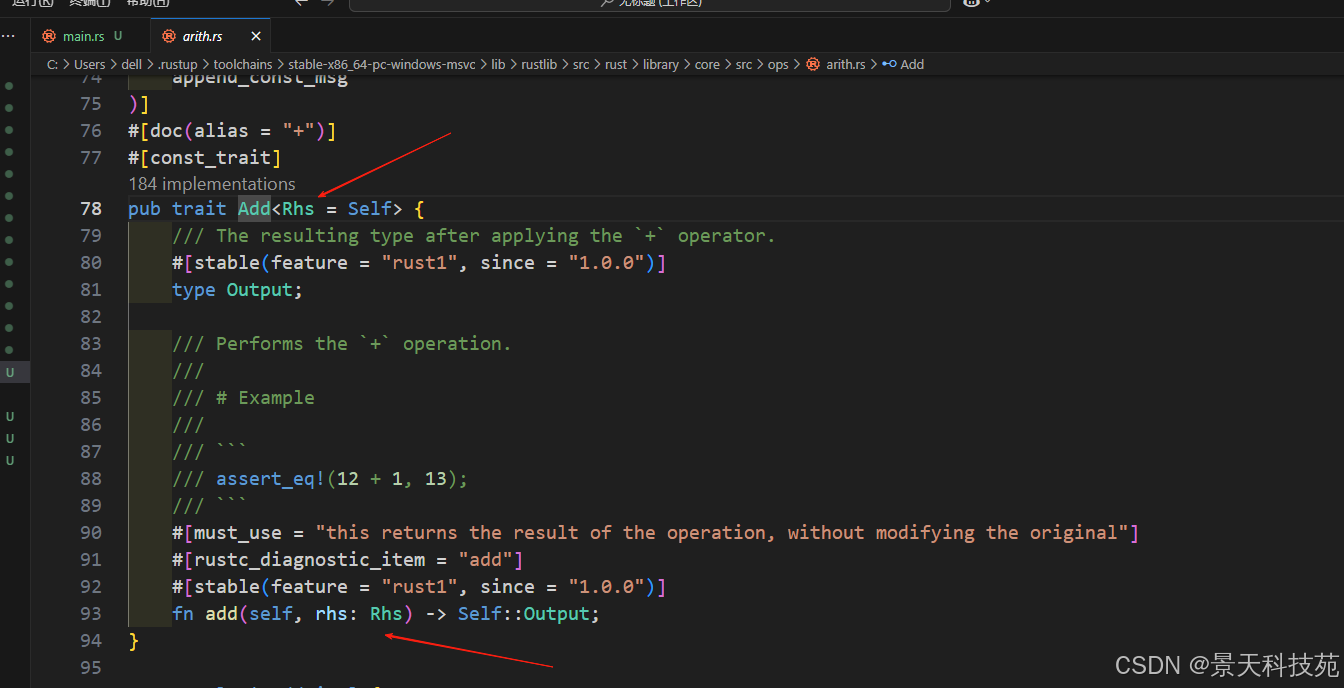Click the 'Users' breadcrumb segment
Viewport: 1344px width, 688px height.
coord(89,64)
